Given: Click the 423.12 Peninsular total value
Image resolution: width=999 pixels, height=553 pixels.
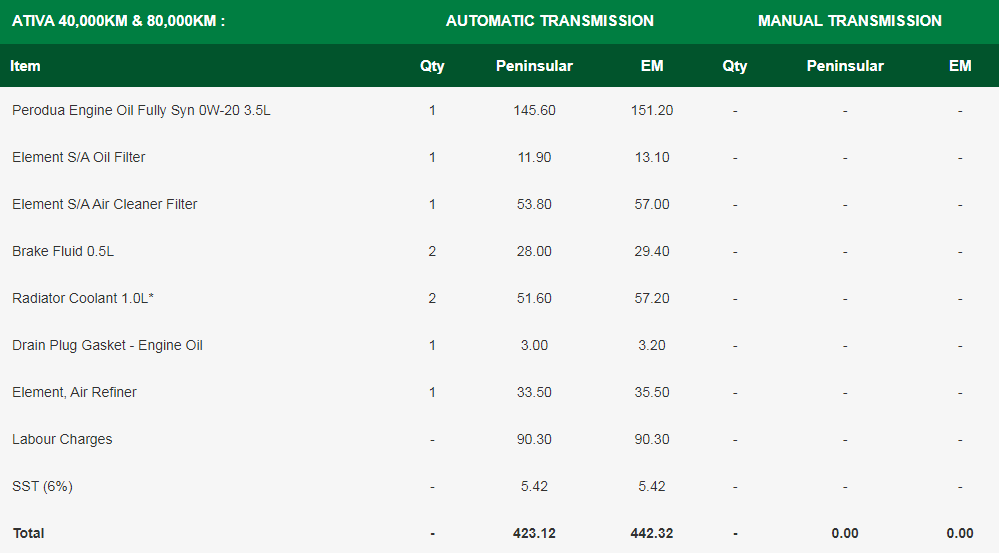Looking at the screenshot, I should point(534,533).
